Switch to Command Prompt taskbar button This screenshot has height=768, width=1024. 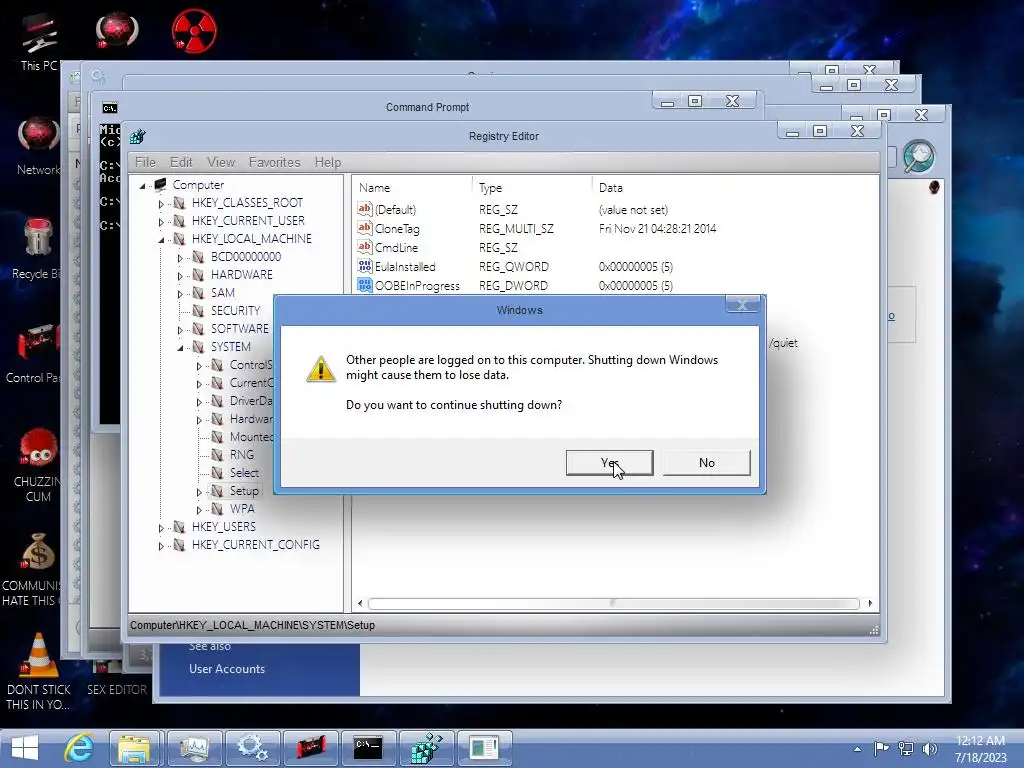368,748
